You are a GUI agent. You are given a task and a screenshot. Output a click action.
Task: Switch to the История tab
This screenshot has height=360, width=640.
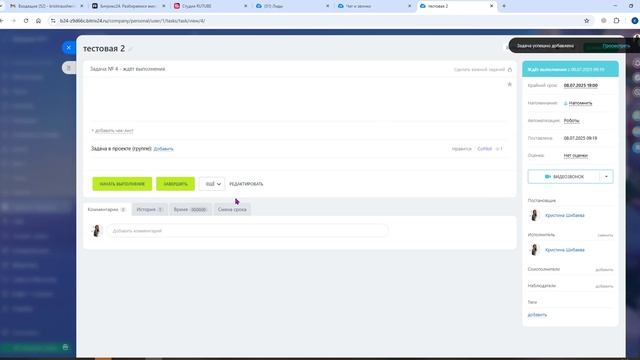point(150,209)
